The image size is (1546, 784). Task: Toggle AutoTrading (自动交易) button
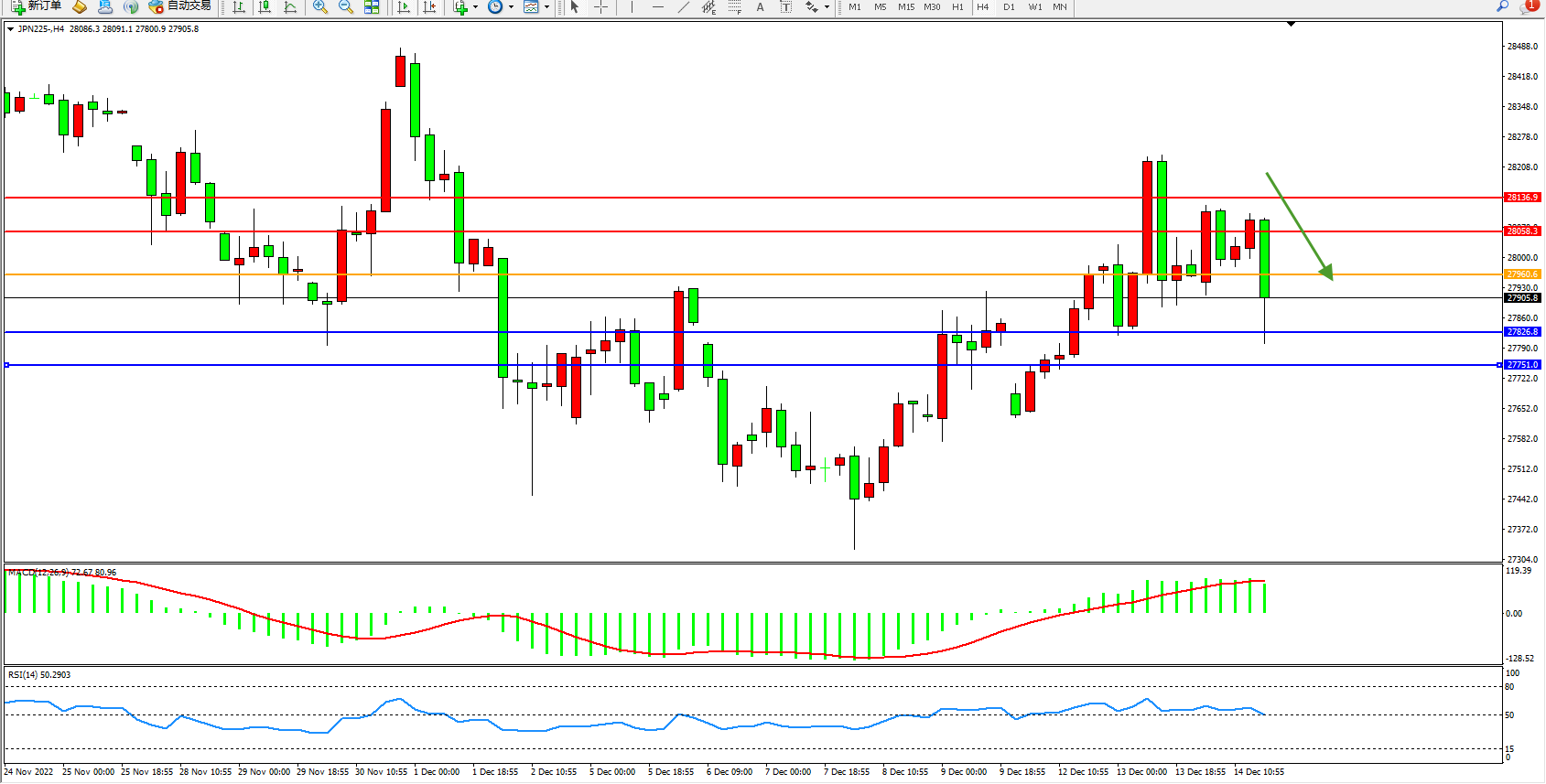pos(180,6)
